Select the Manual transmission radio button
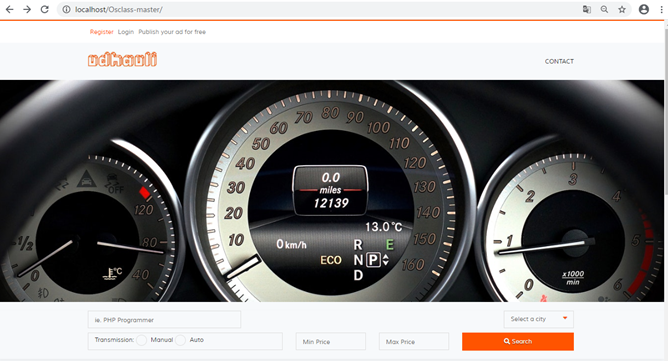The width and height of the screenshot is (668, 361). pyautogui.click(x=142, y=340)
